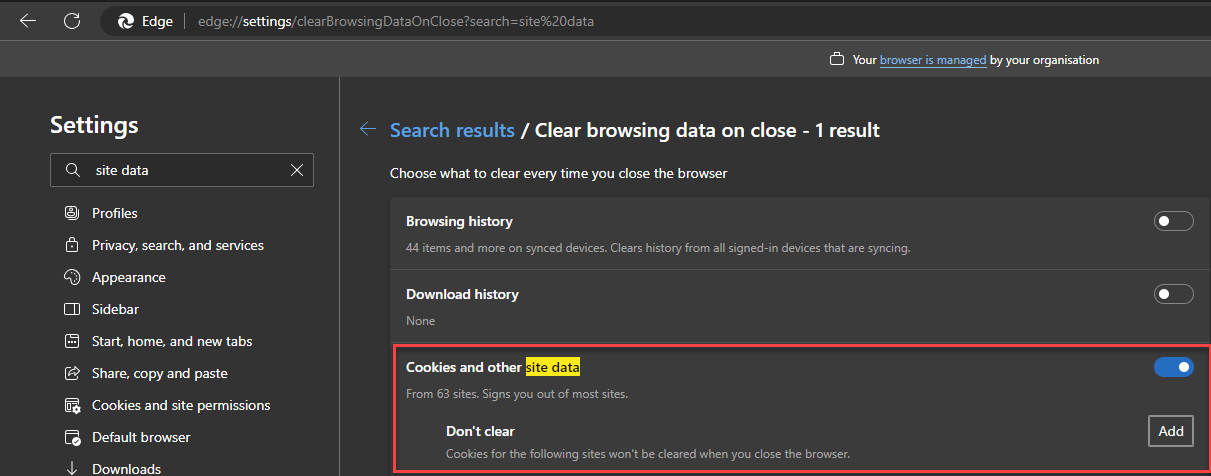Click the Default browser icon
The image size is (1211, 476).
[71, 437]
